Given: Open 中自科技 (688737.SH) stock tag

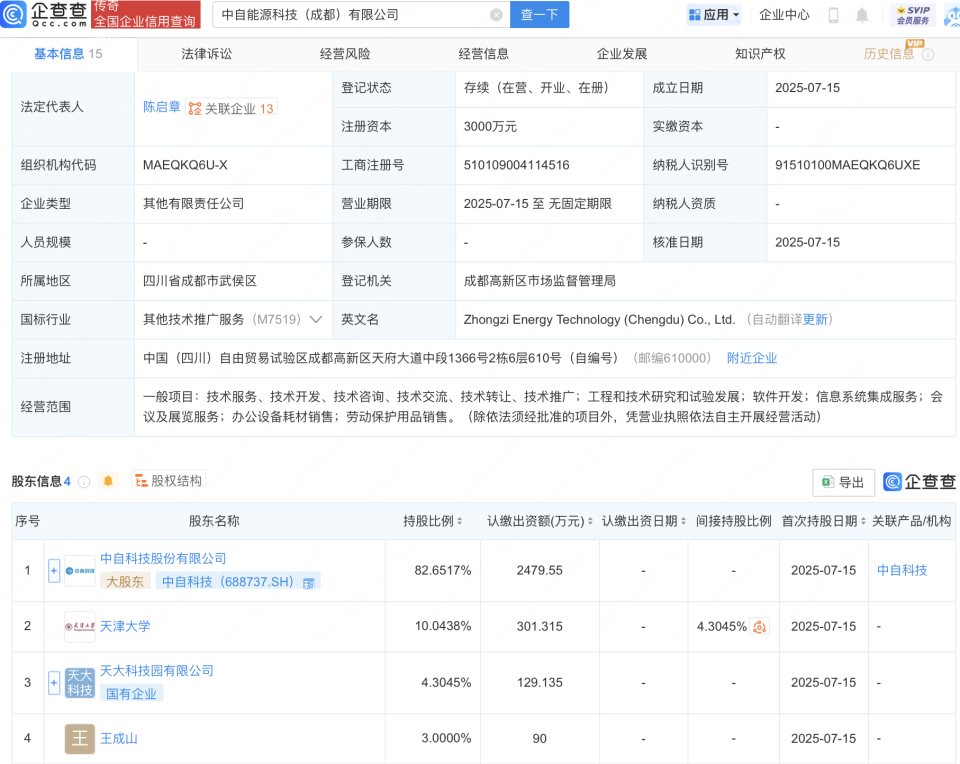Looking at the screenshot, I should 238,582.
